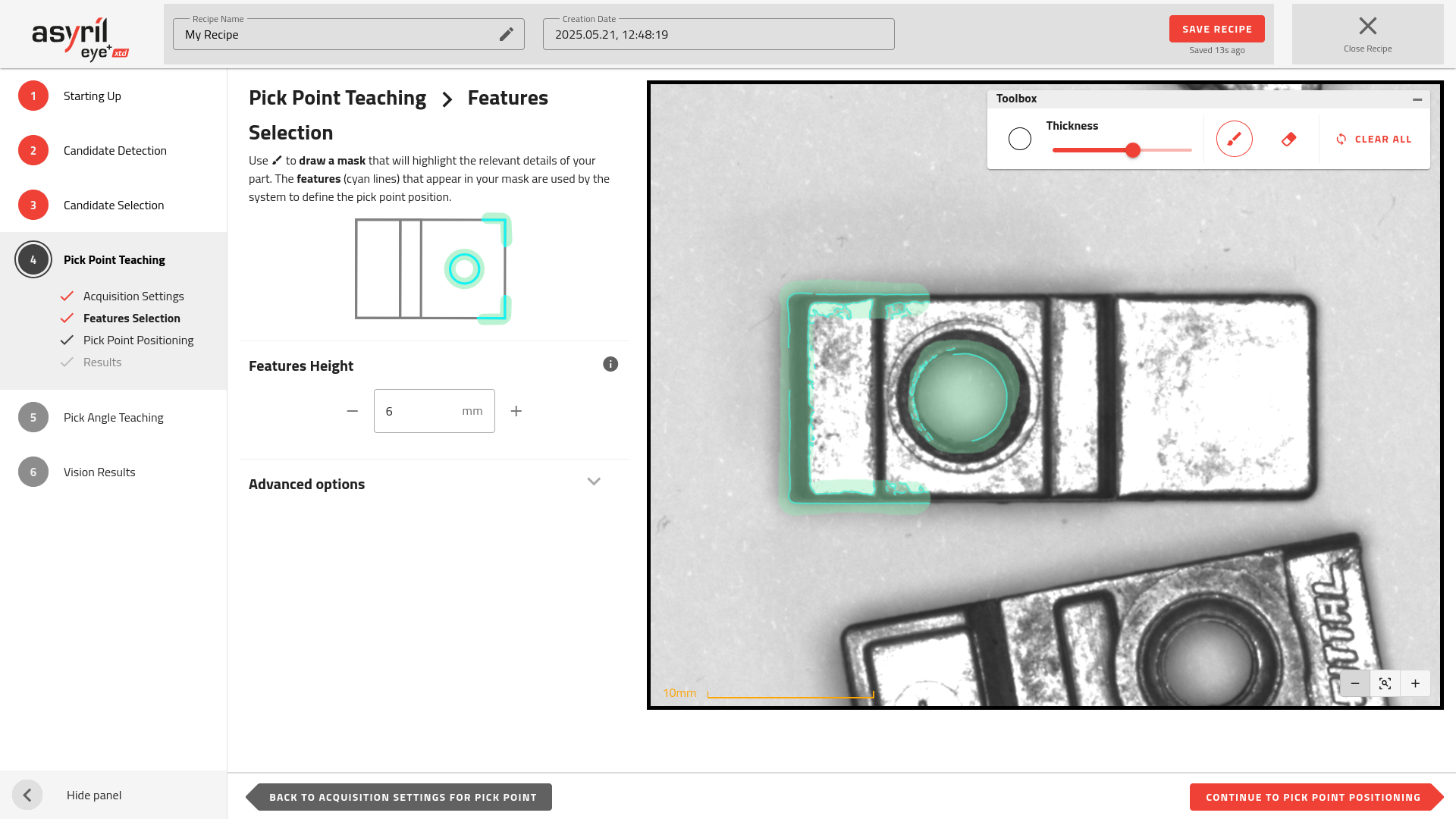Click the asyril eye+ logo
This screenshot has height=819, width=1456.
click(x=80, y=38)
